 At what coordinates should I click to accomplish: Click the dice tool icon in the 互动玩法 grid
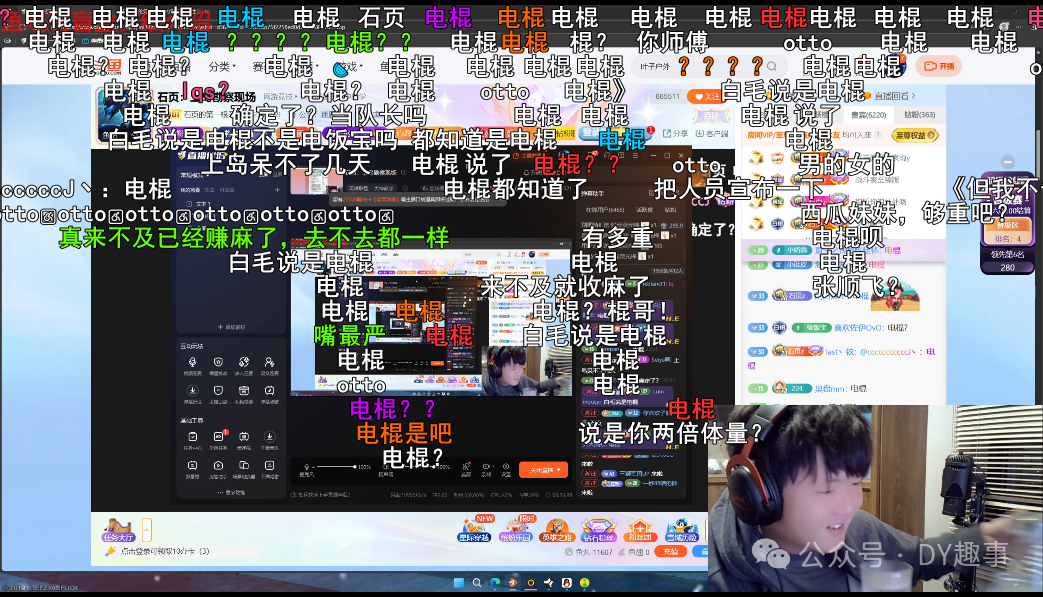click(244, 362)
